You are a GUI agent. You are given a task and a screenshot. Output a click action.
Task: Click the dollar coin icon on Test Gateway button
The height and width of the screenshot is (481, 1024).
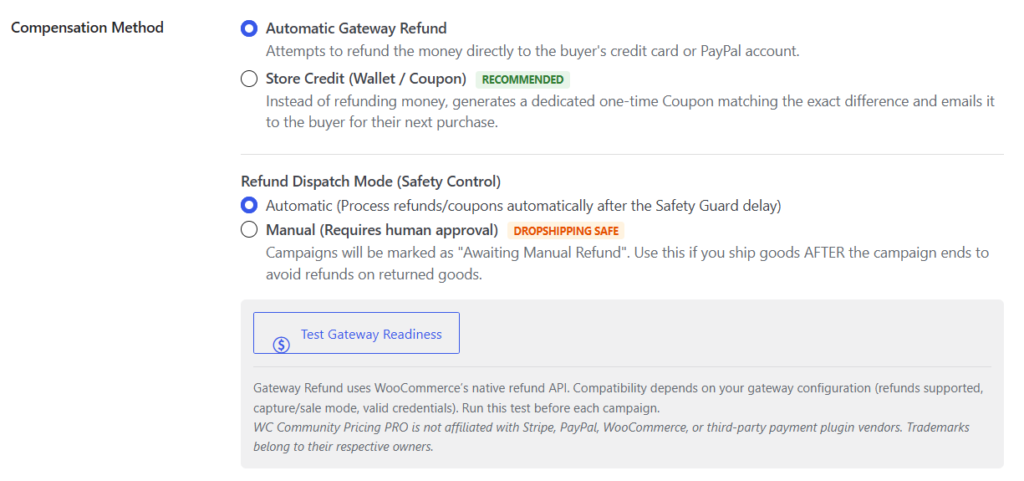281,345
